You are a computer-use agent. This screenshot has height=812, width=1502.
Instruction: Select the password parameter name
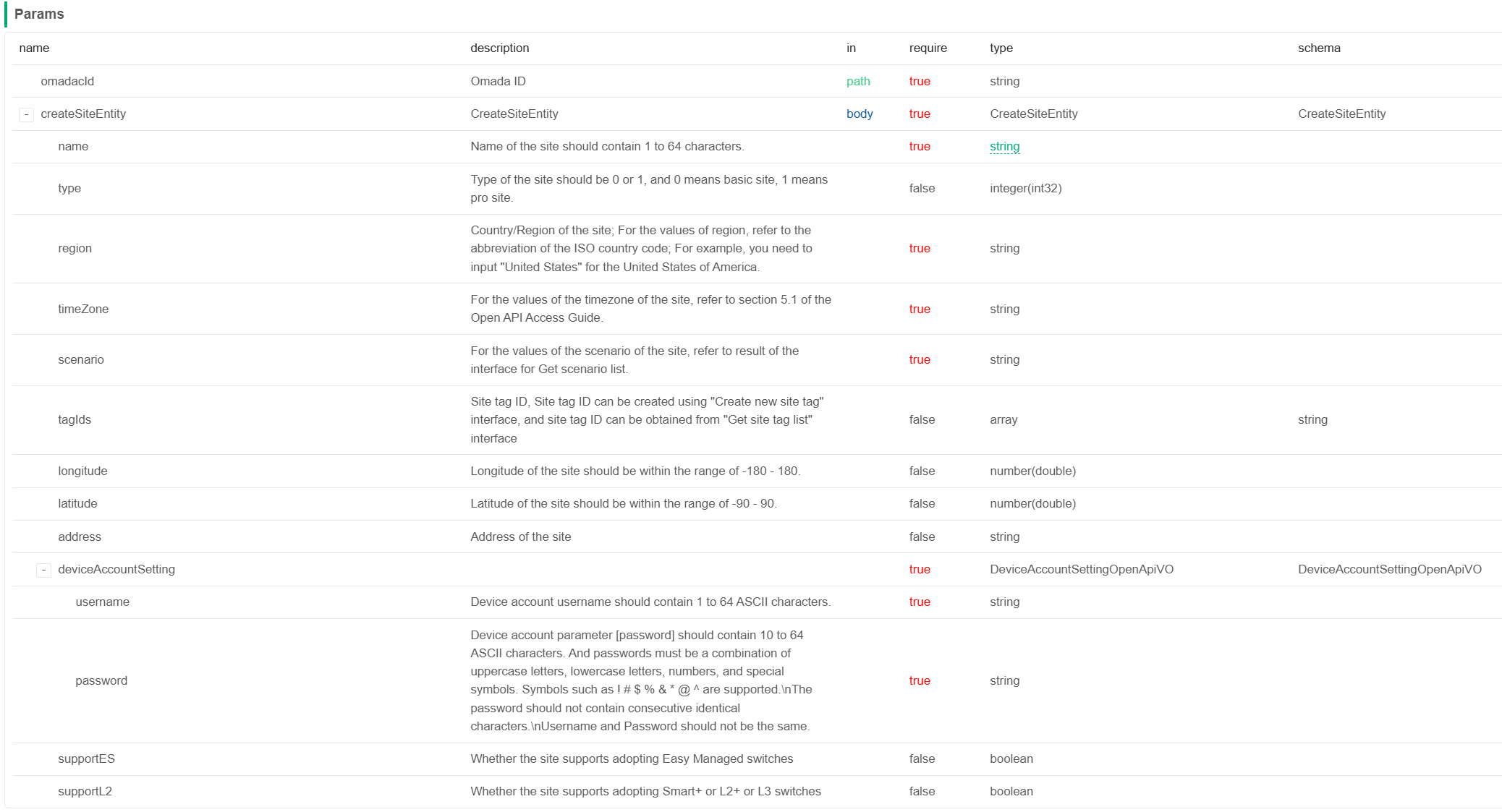pos(102,680)
